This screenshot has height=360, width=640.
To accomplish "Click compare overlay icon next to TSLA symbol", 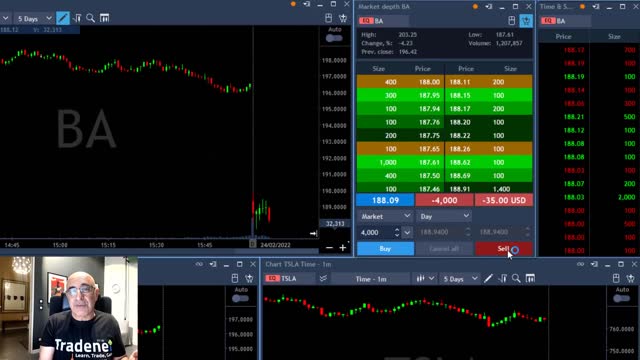I will 323,278.
